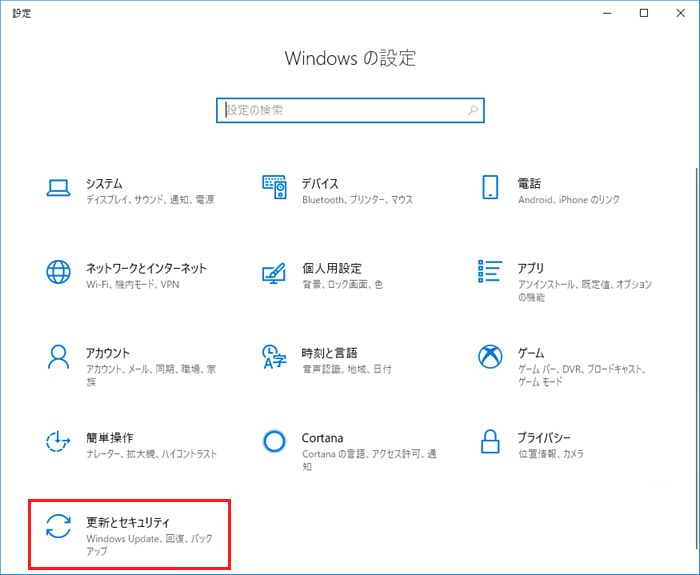Click the Wi-Fi, 機内モード, VPN description
This screenshot has width=700, height=575.
coord(133,284)
